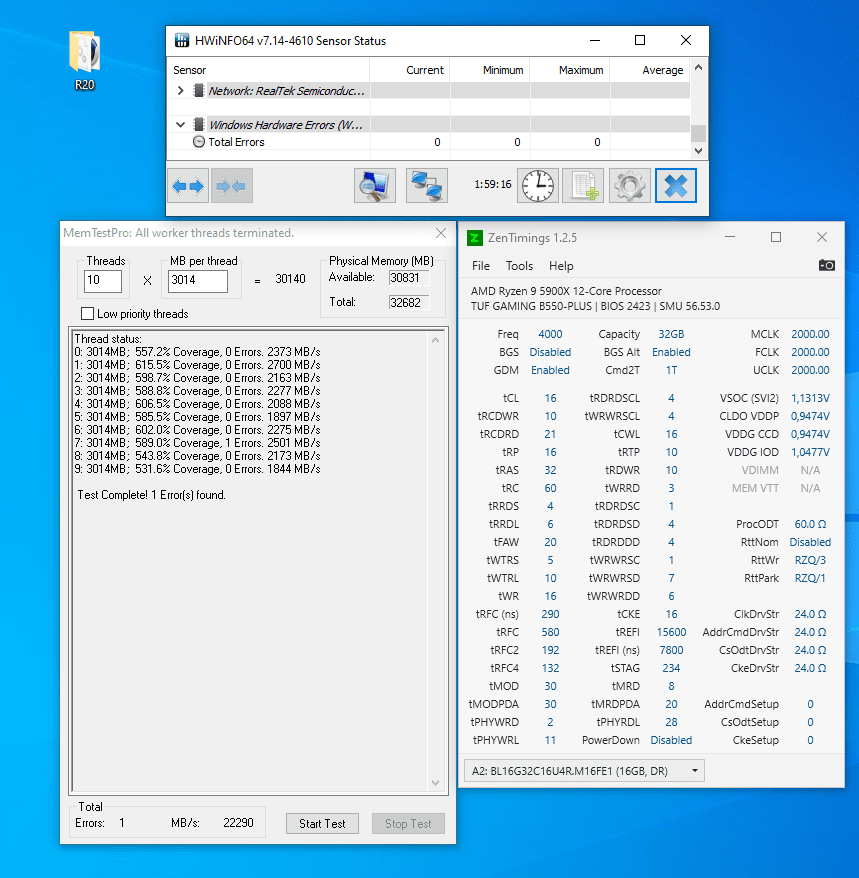
Task: Click thread 7 status line with 1 error
Action: click(197, 443)
